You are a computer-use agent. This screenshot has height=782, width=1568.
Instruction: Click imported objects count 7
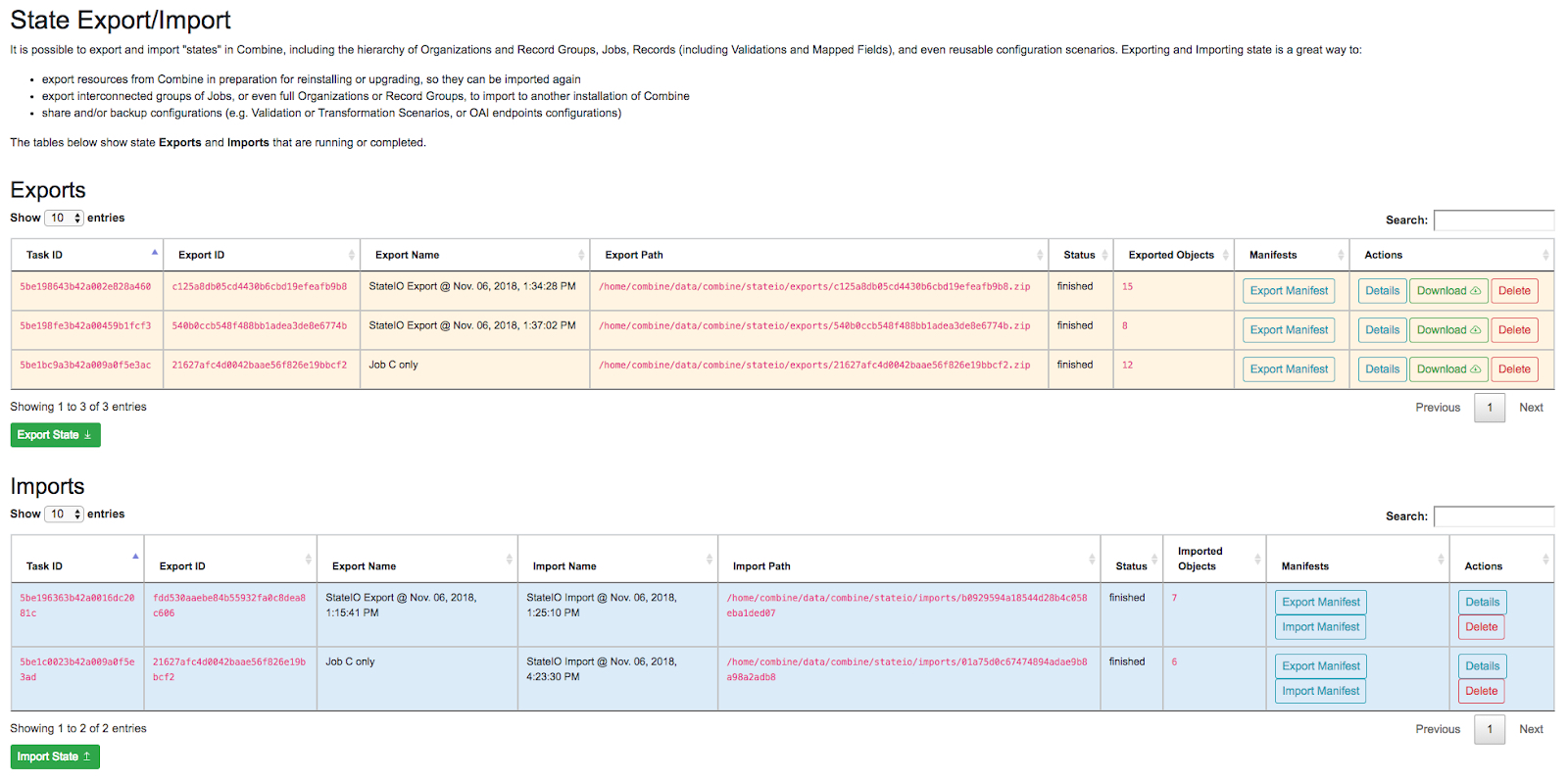point(1174,598)
